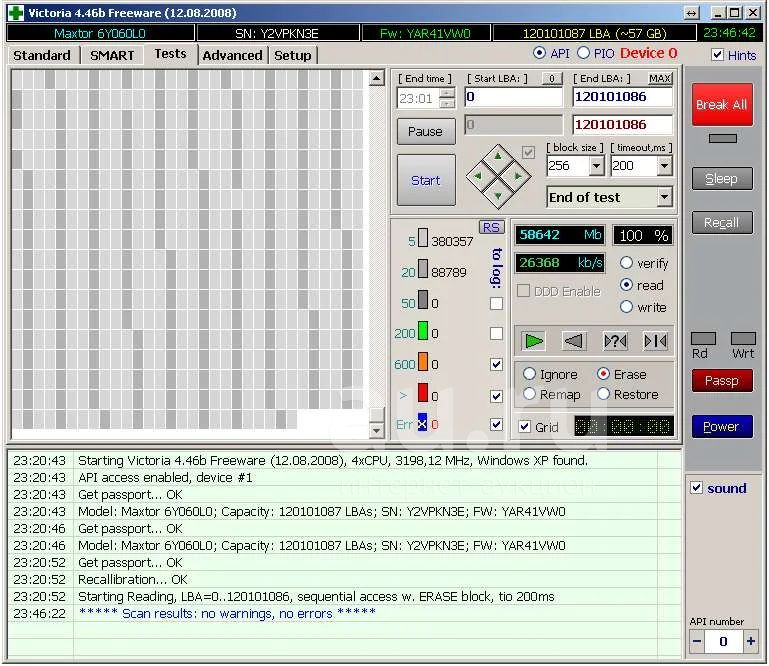Click the green play forward scan button
Screen dimensions: 769x666
(x=534, y=341)
